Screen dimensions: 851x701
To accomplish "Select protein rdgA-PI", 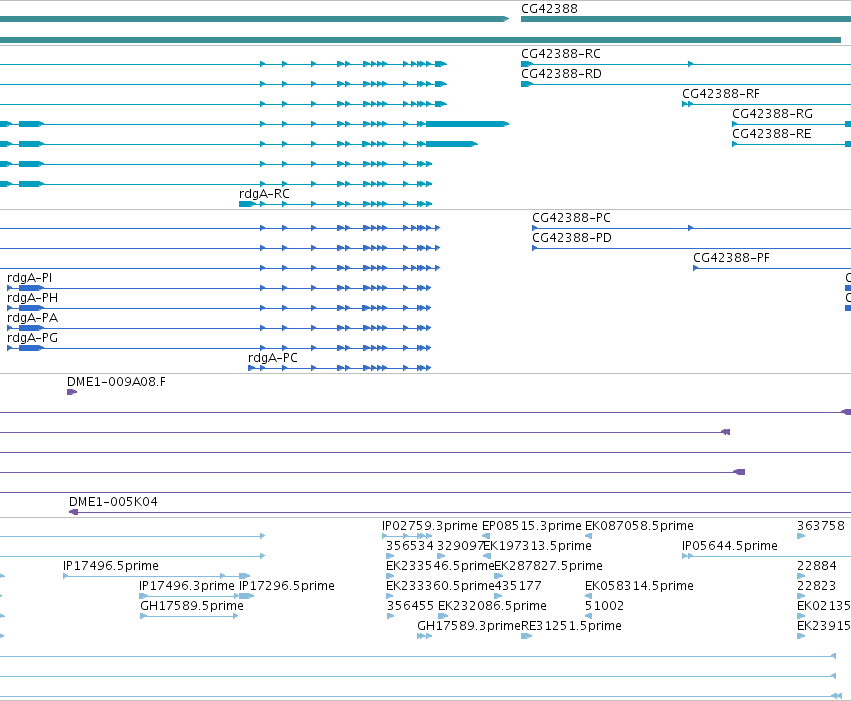I will click(x=29, y=278).
